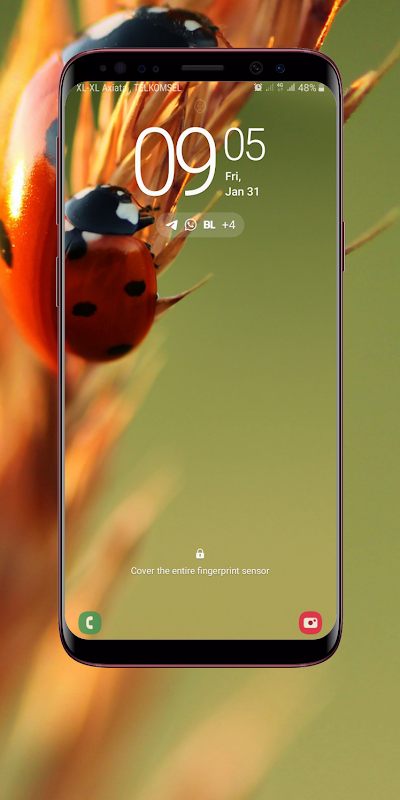Tap the 48% battery percentage text
The width and height of the screenshot is (400, 800).
(307, 88)
